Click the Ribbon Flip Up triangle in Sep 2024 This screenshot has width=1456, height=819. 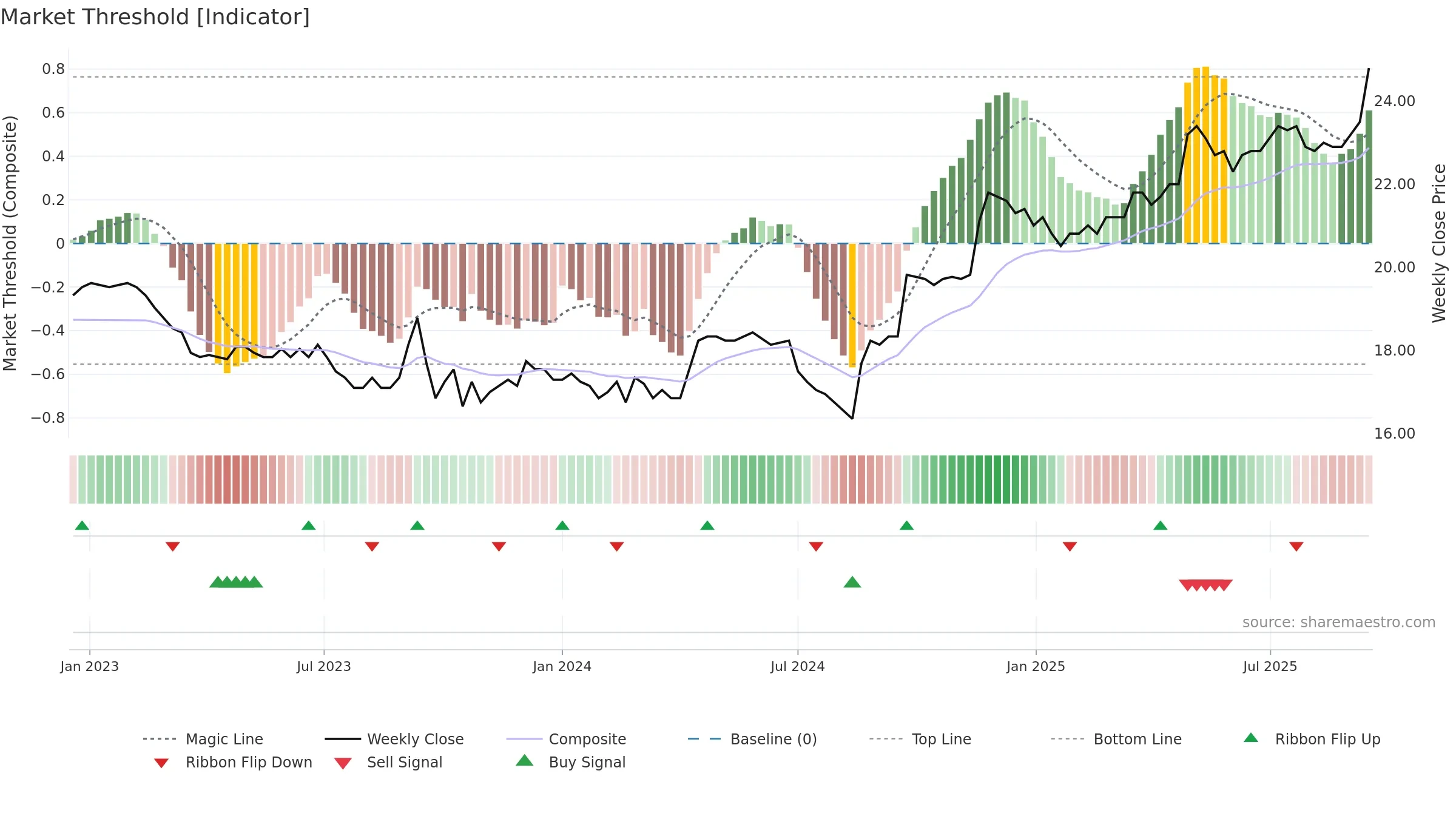906,525
